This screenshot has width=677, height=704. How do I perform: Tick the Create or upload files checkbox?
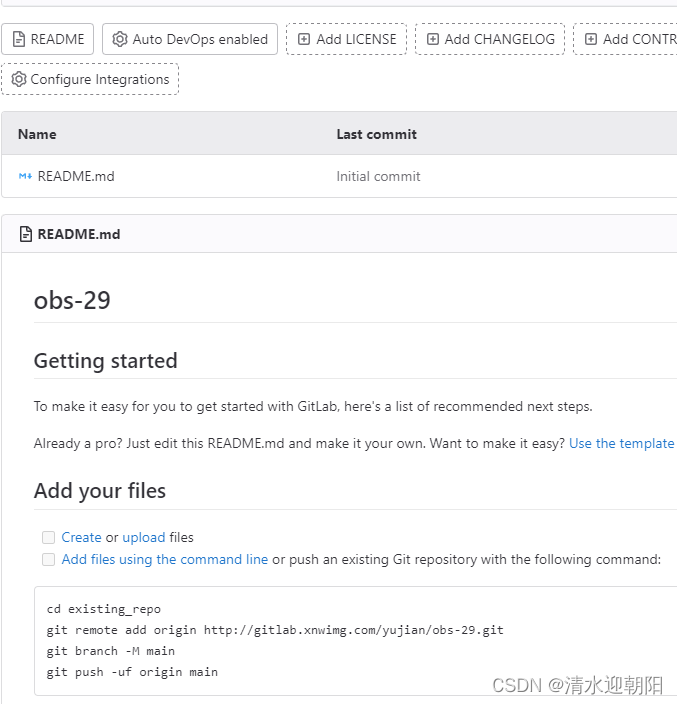point(48,537)
